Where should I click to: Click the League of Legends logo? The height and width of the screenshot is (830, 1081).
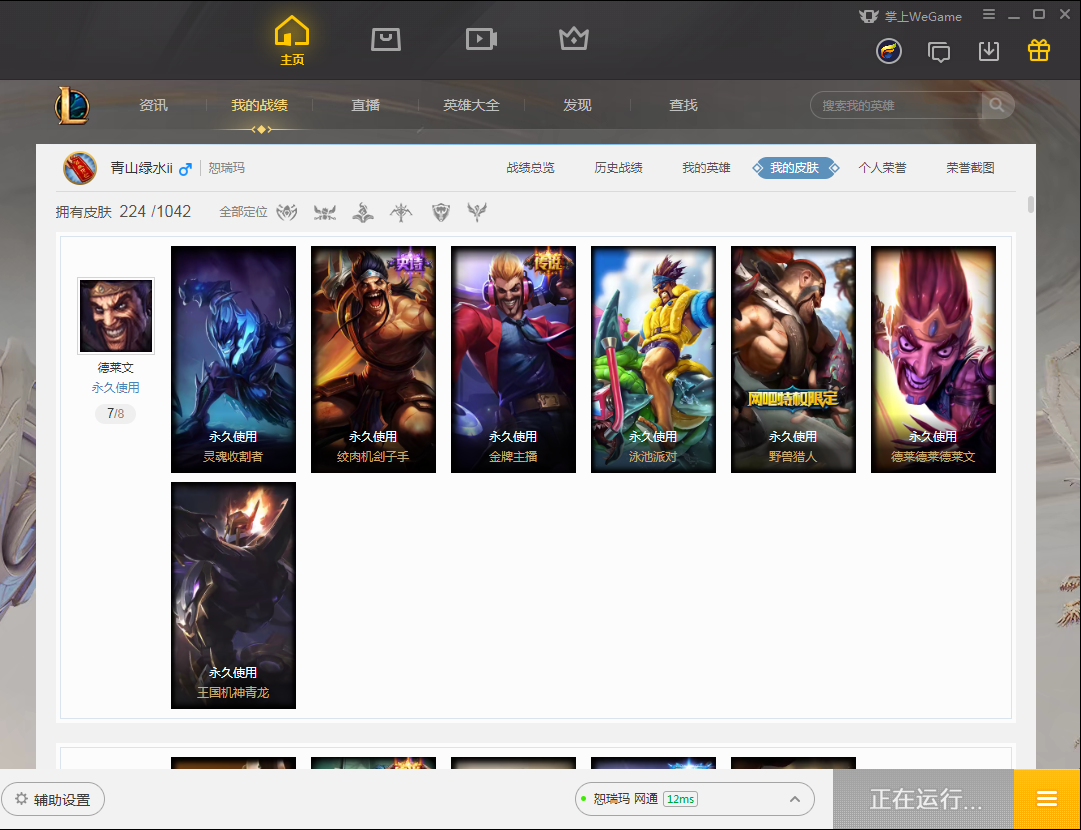(72, 105)
